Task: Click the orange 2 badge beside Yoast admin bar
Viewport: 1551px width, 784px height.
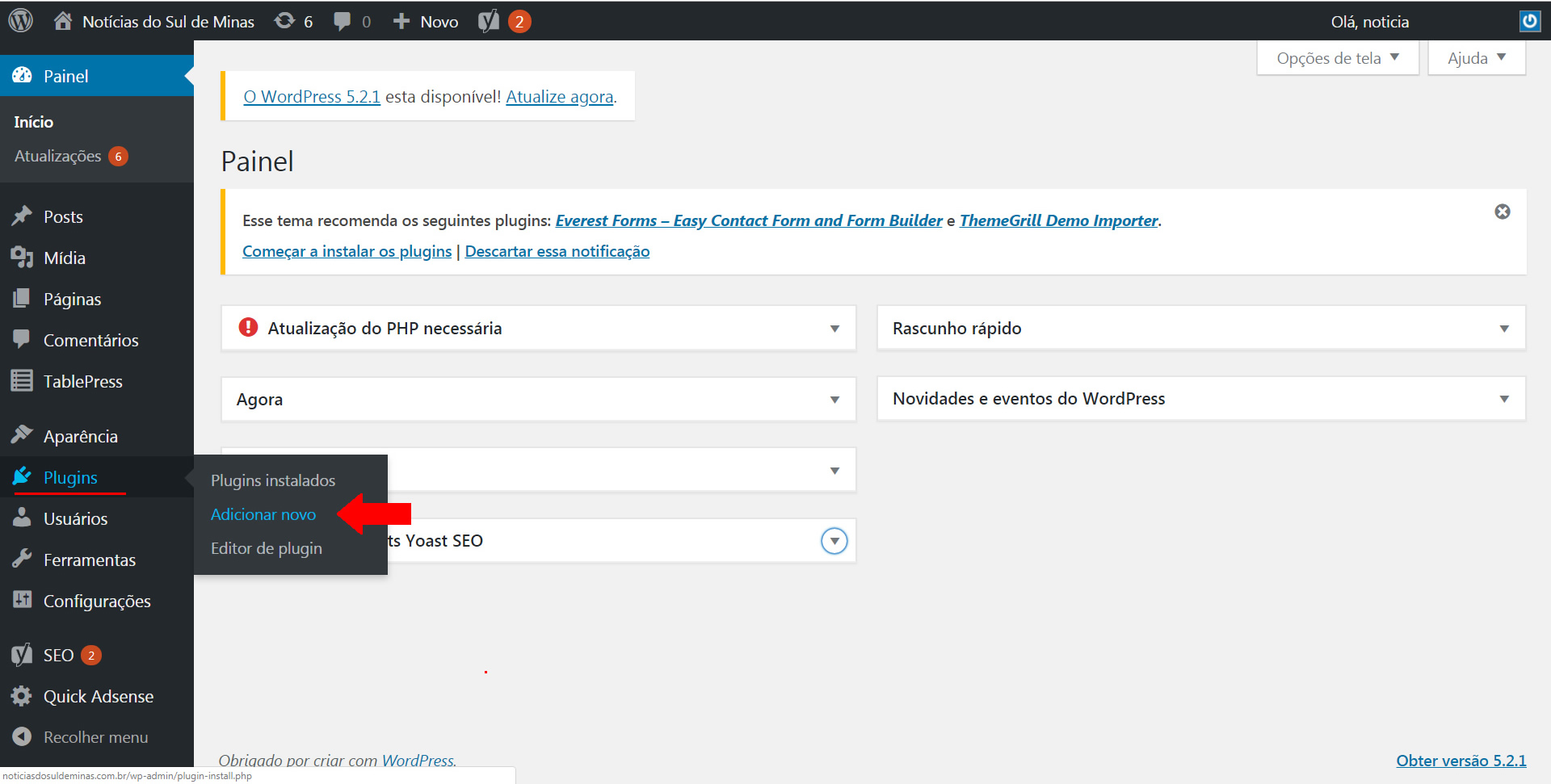Action: point(519,22)
